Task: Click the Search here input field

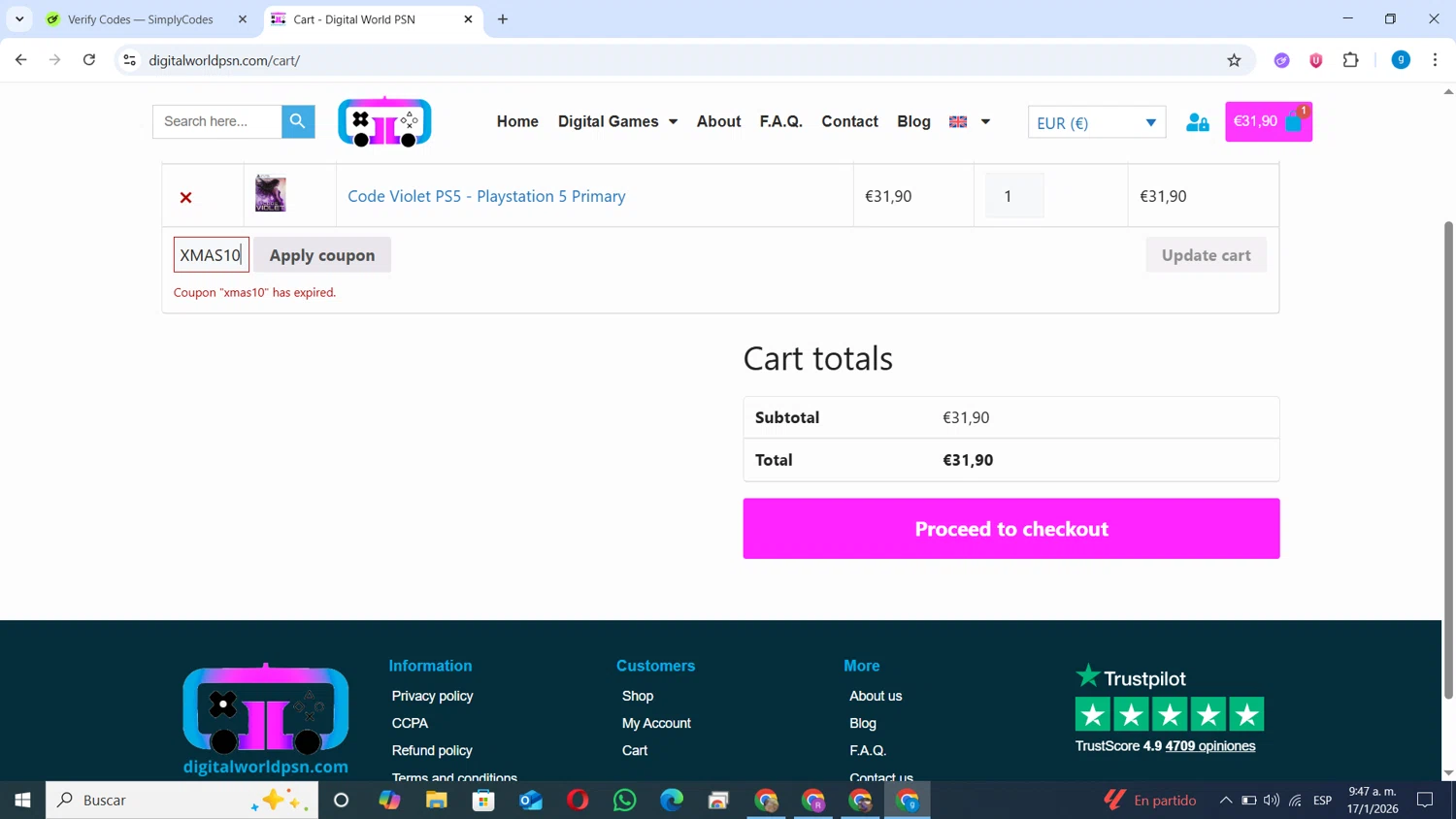Action: (x=217, y=121)
